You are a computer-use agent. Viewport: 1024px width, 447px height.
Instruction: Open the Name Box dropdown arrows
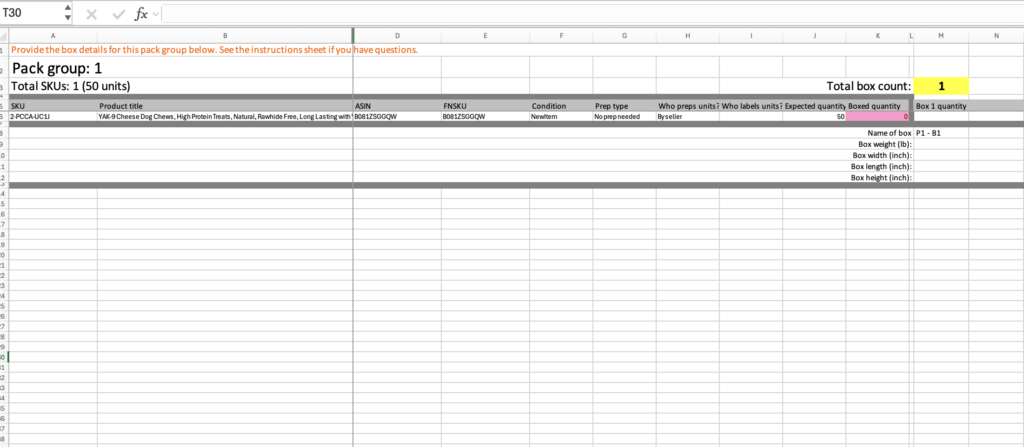click(67, 14)
